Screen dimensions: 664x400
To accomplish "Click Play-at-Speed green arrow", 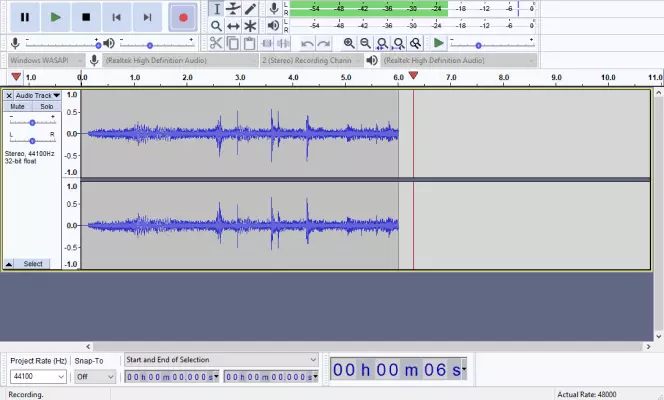I will coord(439,43).
